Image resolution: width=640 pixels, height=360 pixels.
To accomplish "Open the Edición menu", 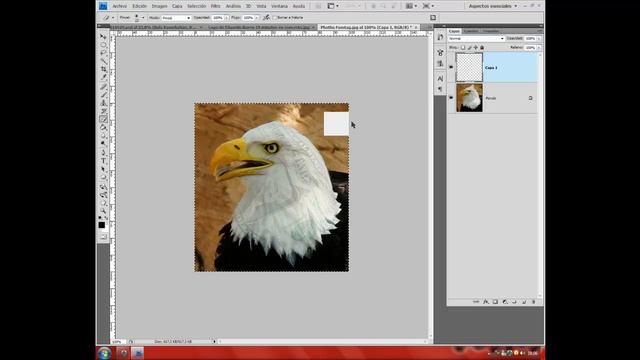I will (x=139, y=6).
